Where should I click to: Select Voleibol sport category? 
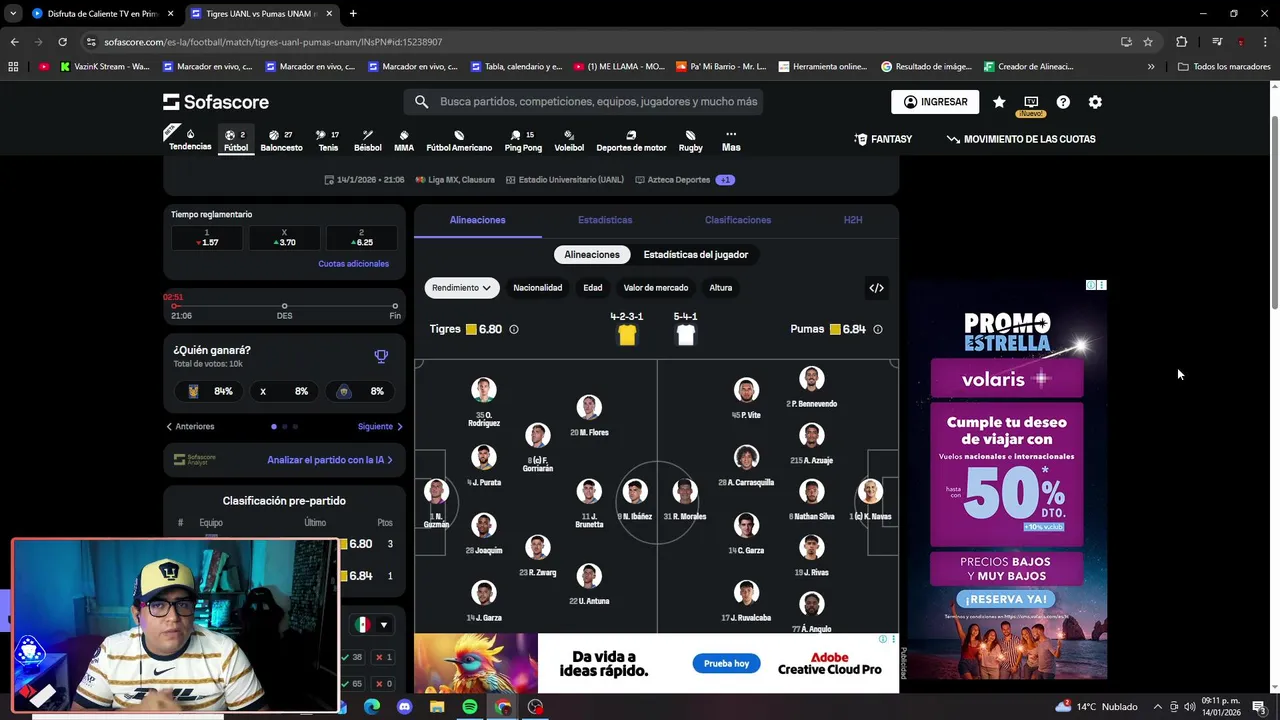click(x=569, y=141)
